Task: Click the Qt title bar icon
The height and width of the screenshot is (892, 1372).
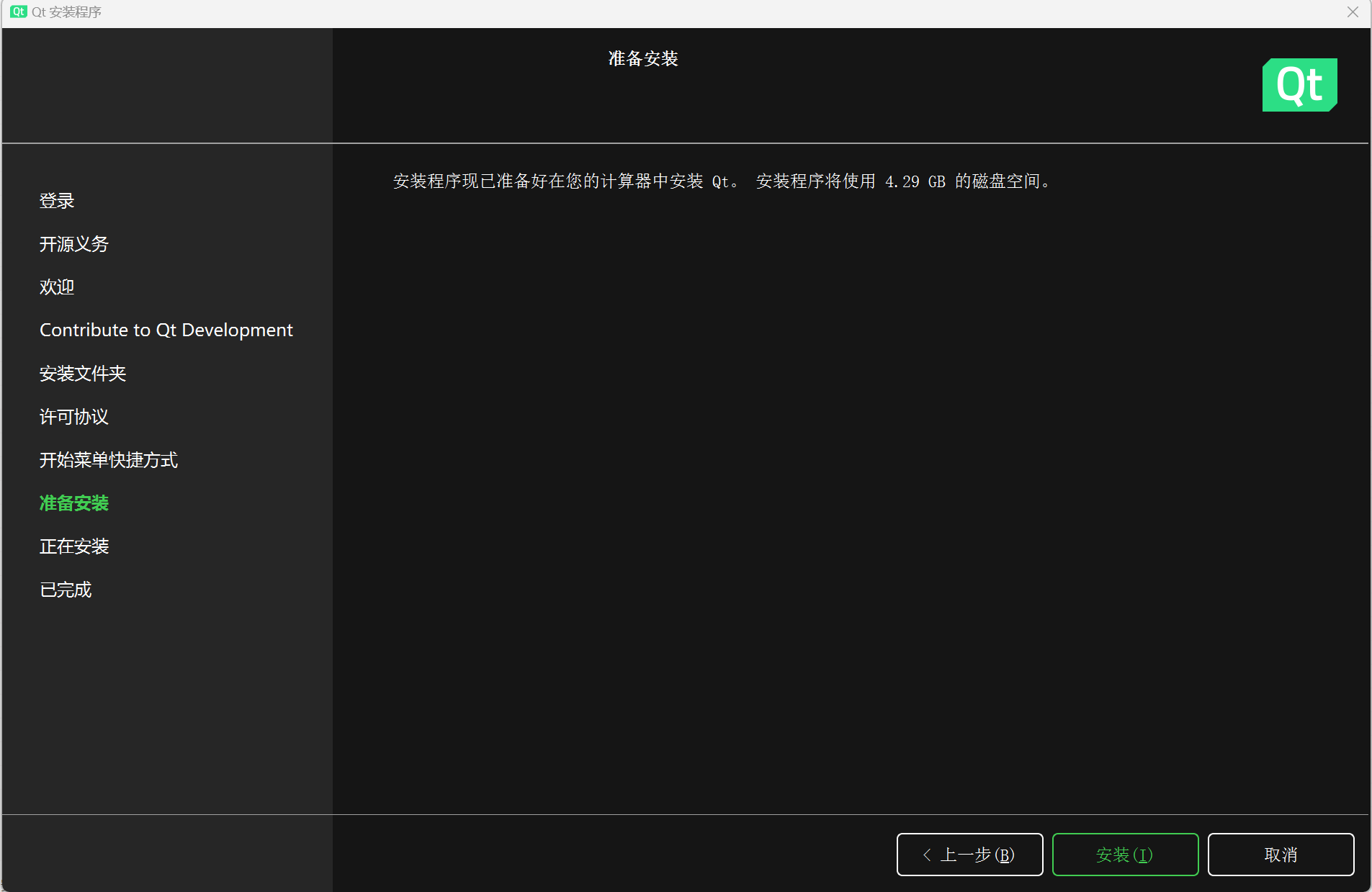Action: 19,12
